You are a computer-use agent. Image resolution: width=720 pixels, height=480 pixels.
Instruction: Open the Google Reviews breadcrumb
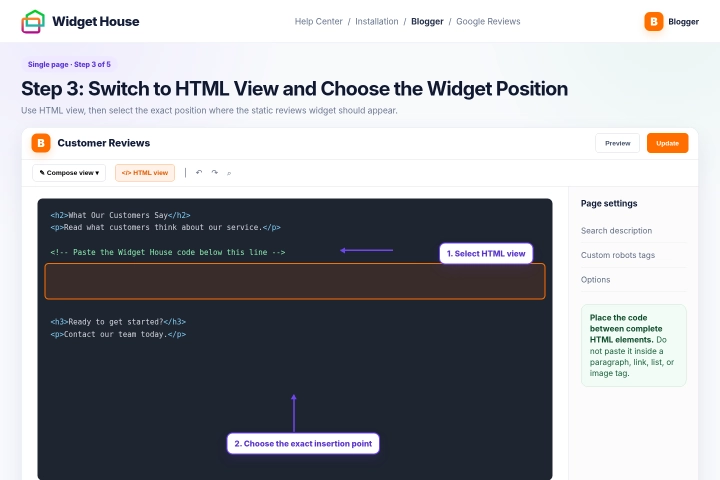[488, 22]
